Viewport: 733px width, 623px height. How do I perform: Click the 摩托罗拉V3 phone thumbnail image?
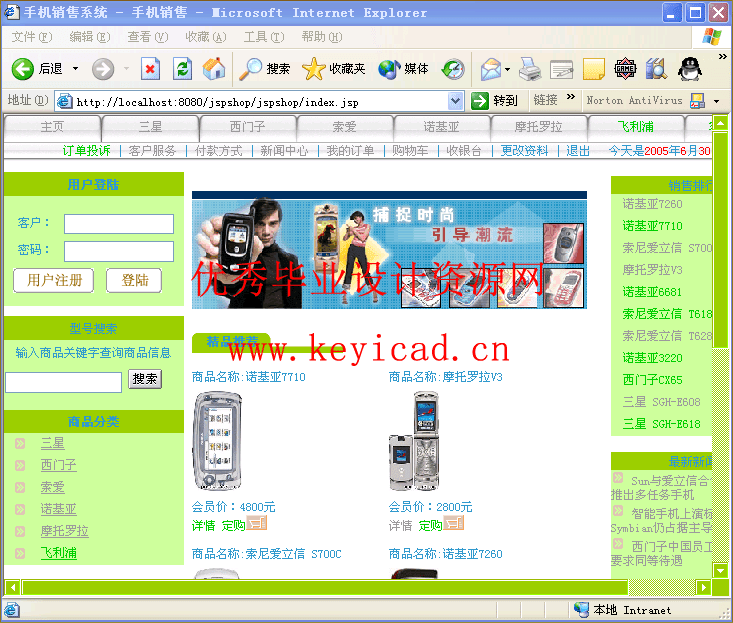tap(416, 440)
